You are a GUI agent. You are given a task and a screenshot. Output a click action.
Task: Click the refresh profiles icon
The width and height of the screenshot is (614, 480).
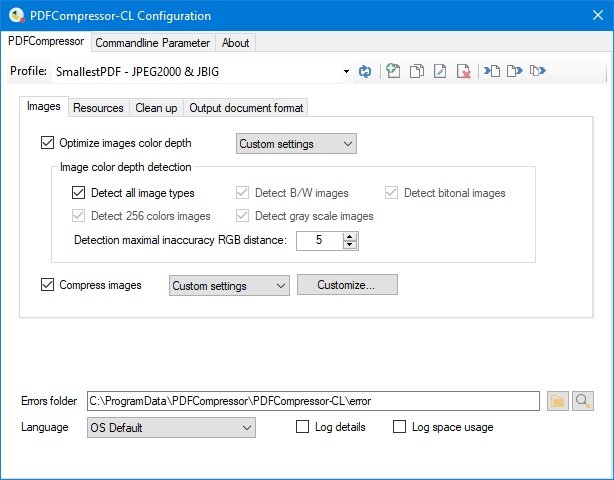[x=366, y=71]
